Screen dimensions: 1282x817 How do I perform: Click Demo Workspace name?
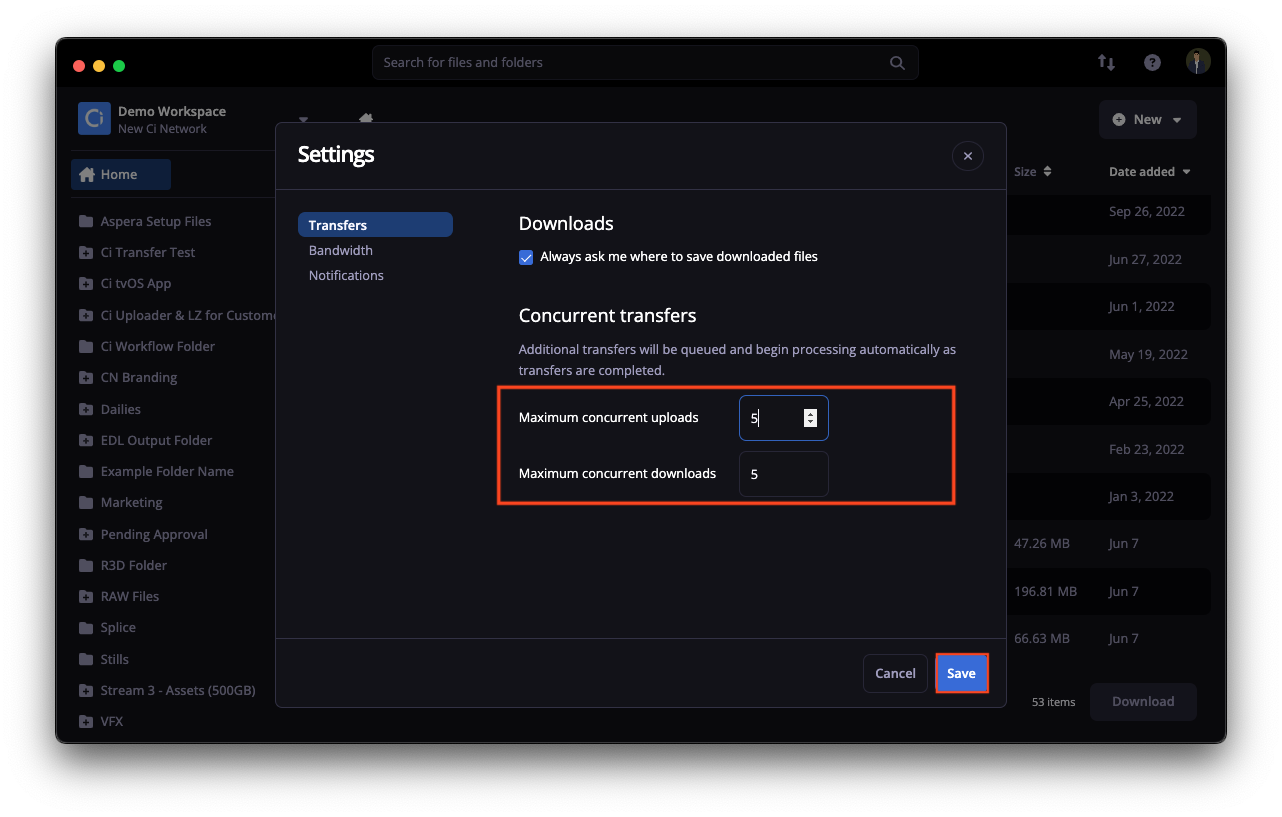click(172, 111)
